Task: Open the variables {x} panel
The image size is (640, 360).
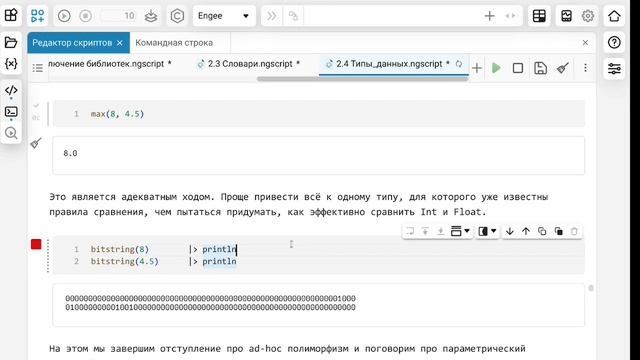Action: 11,63
